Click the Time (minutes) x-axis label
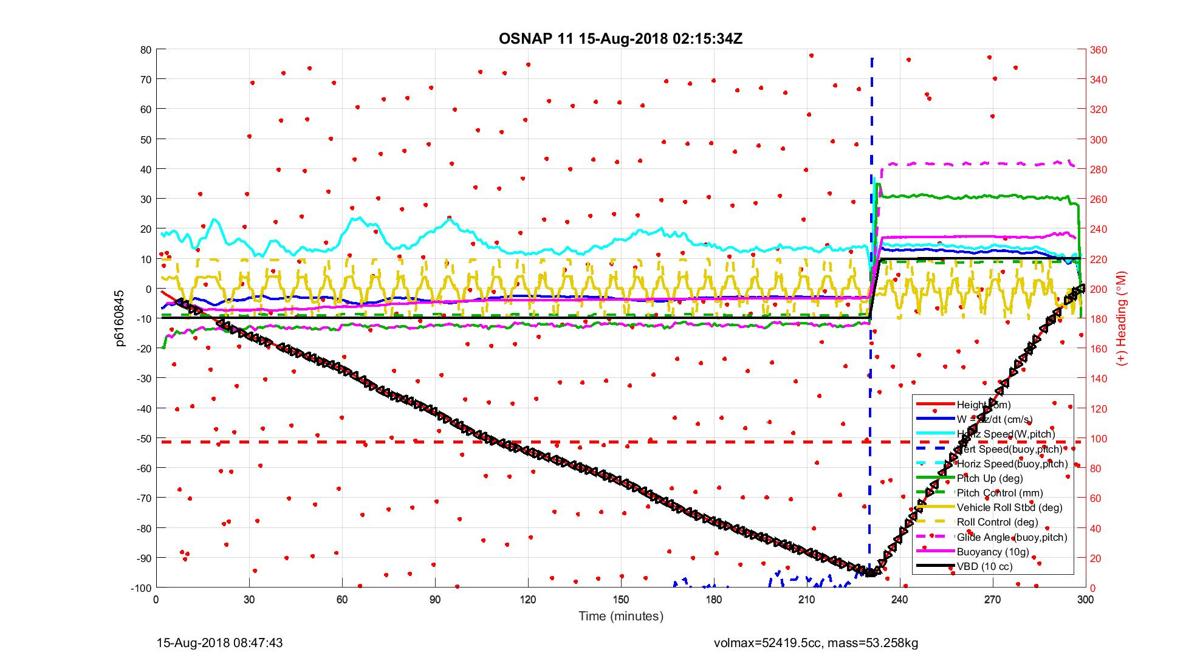The image size is (1200, 660). pyautogui.click(x=620, y=617)
